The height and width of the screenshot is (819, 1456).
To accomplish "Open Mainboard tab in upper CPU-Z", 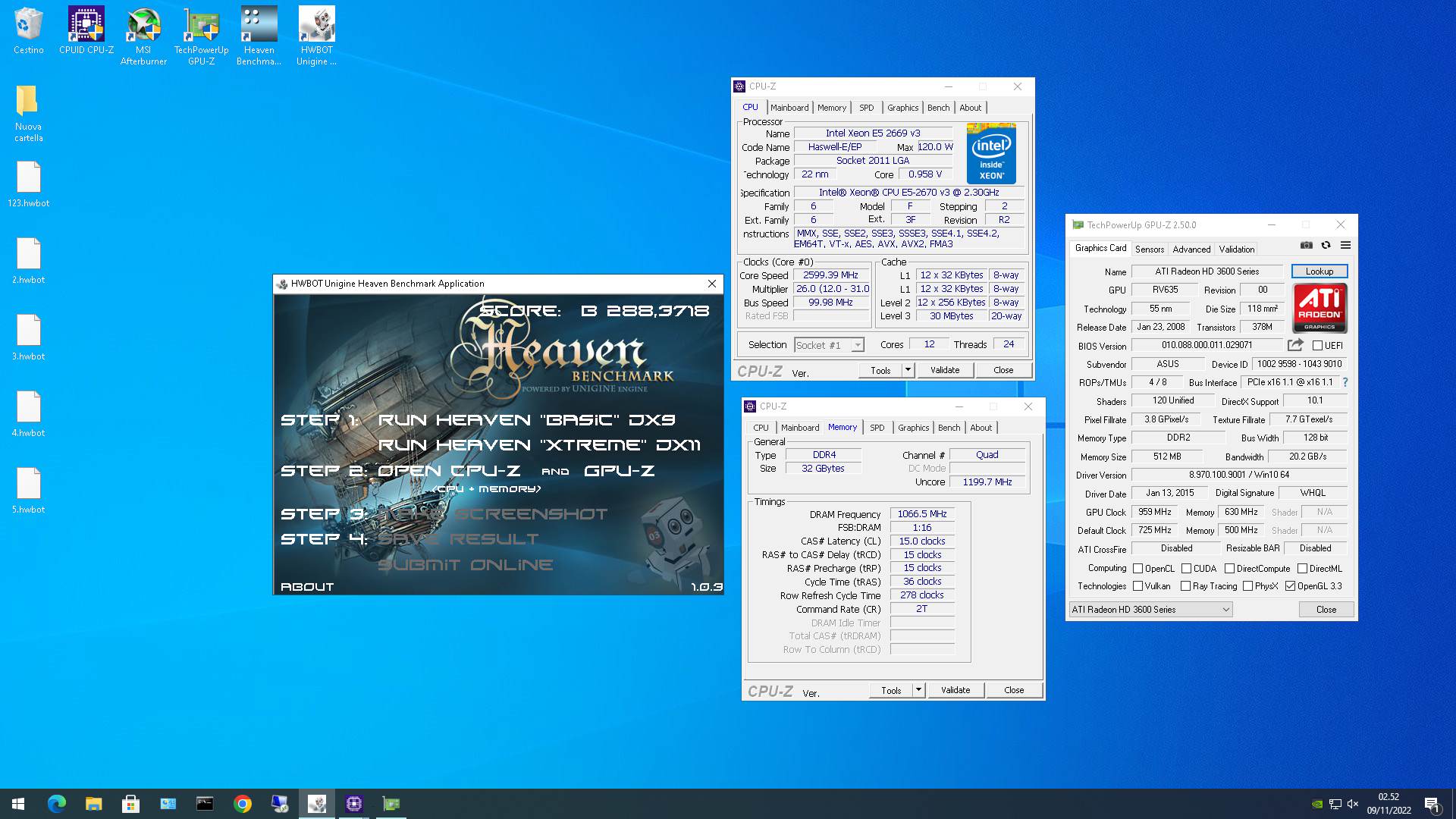I will pos(789,108).
